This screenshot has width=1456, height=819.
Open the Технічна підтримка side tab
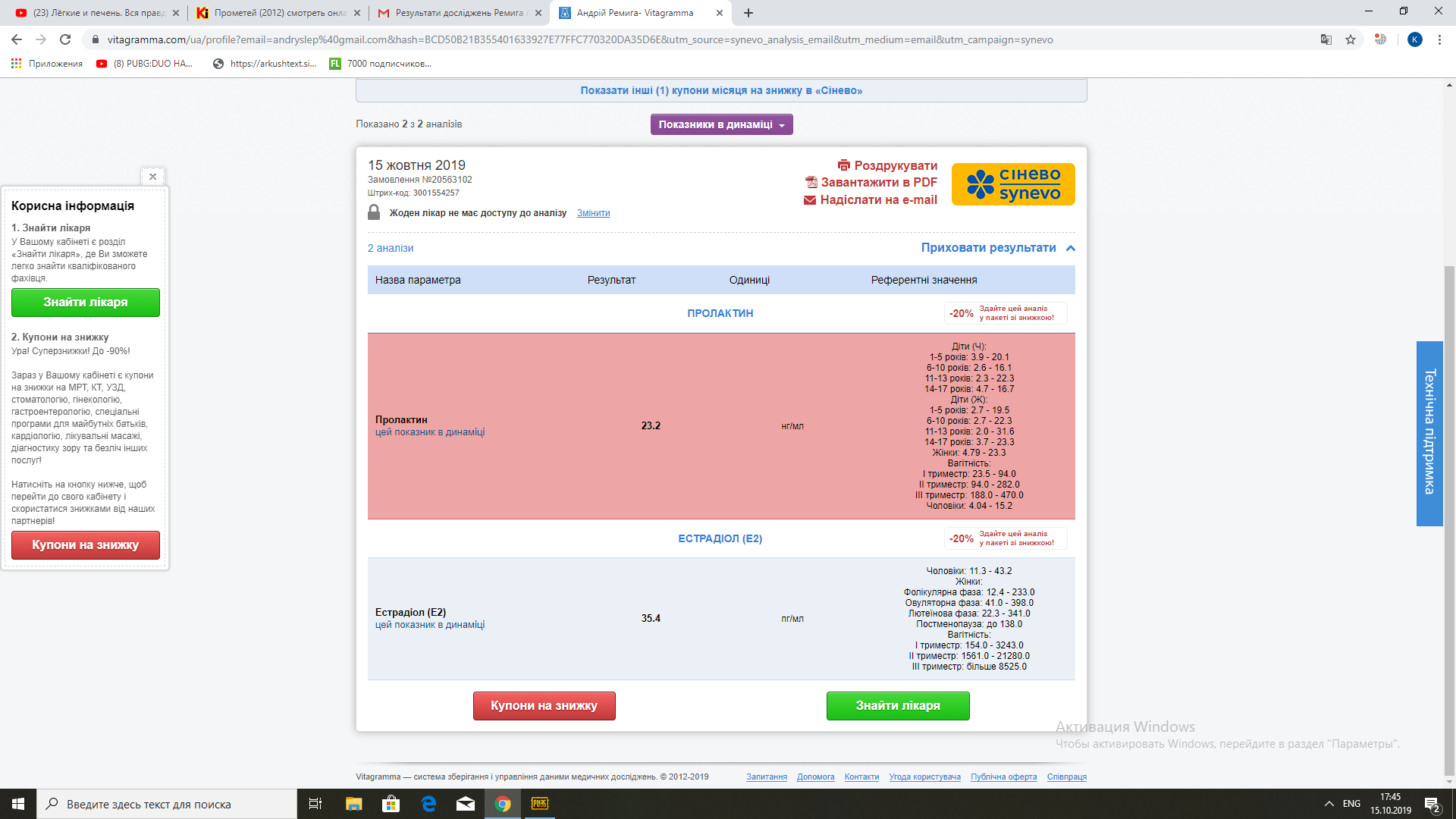click(x=1429, y=432)
